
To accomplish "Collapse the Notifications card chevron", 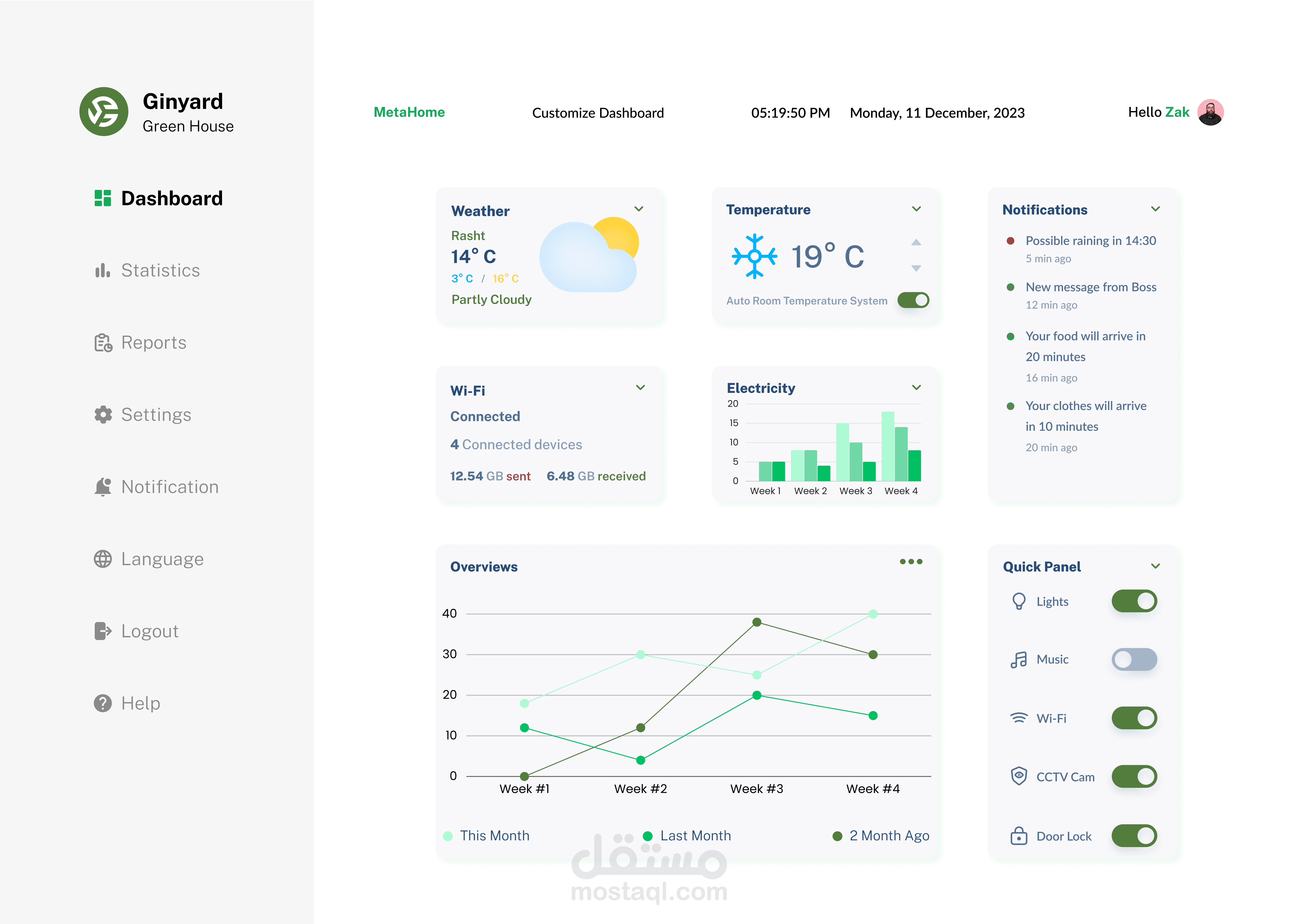I will [x=1155, y=209].
